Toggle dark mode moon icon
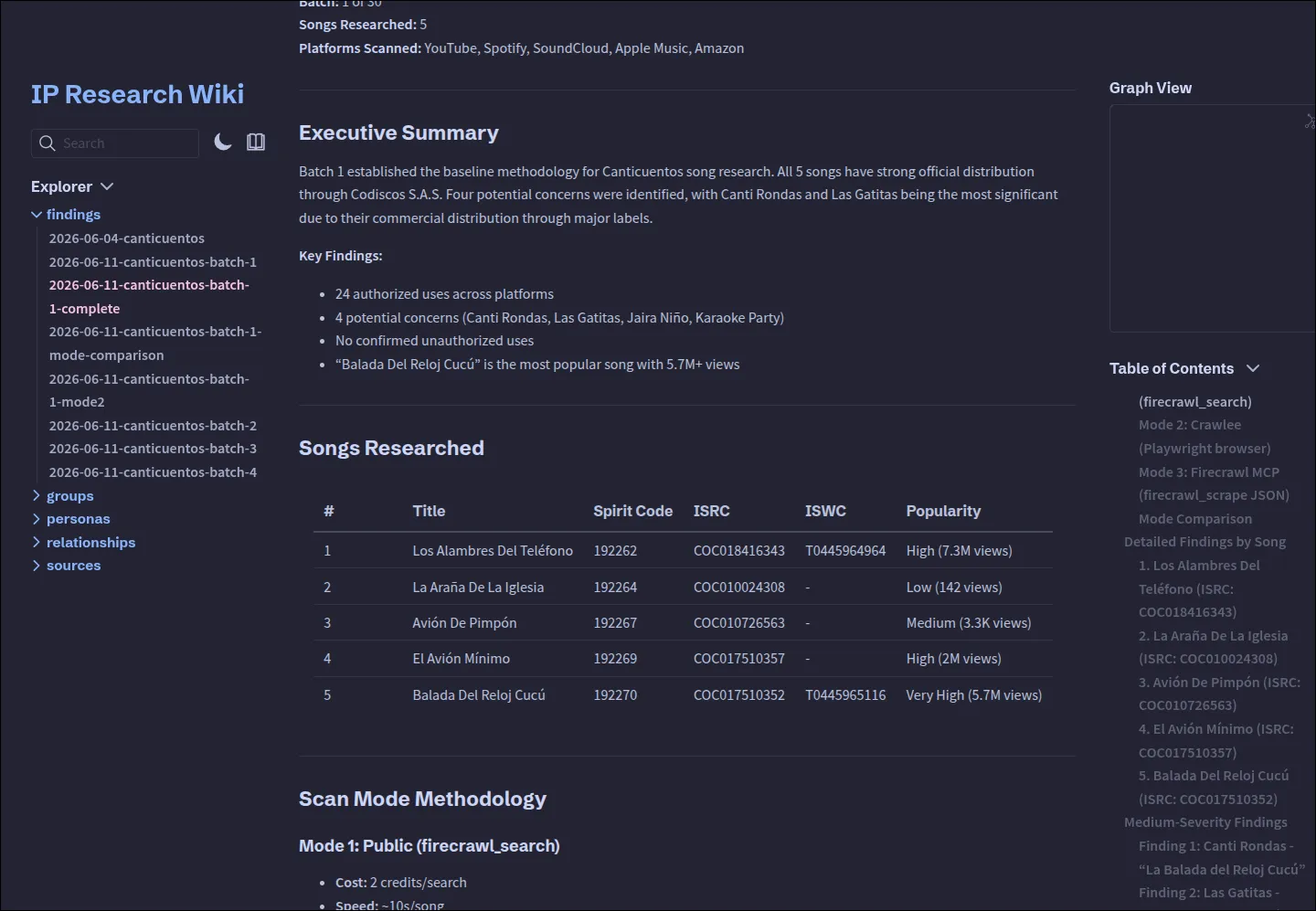Screen dimensions: 1316x911 click(222, 142)
